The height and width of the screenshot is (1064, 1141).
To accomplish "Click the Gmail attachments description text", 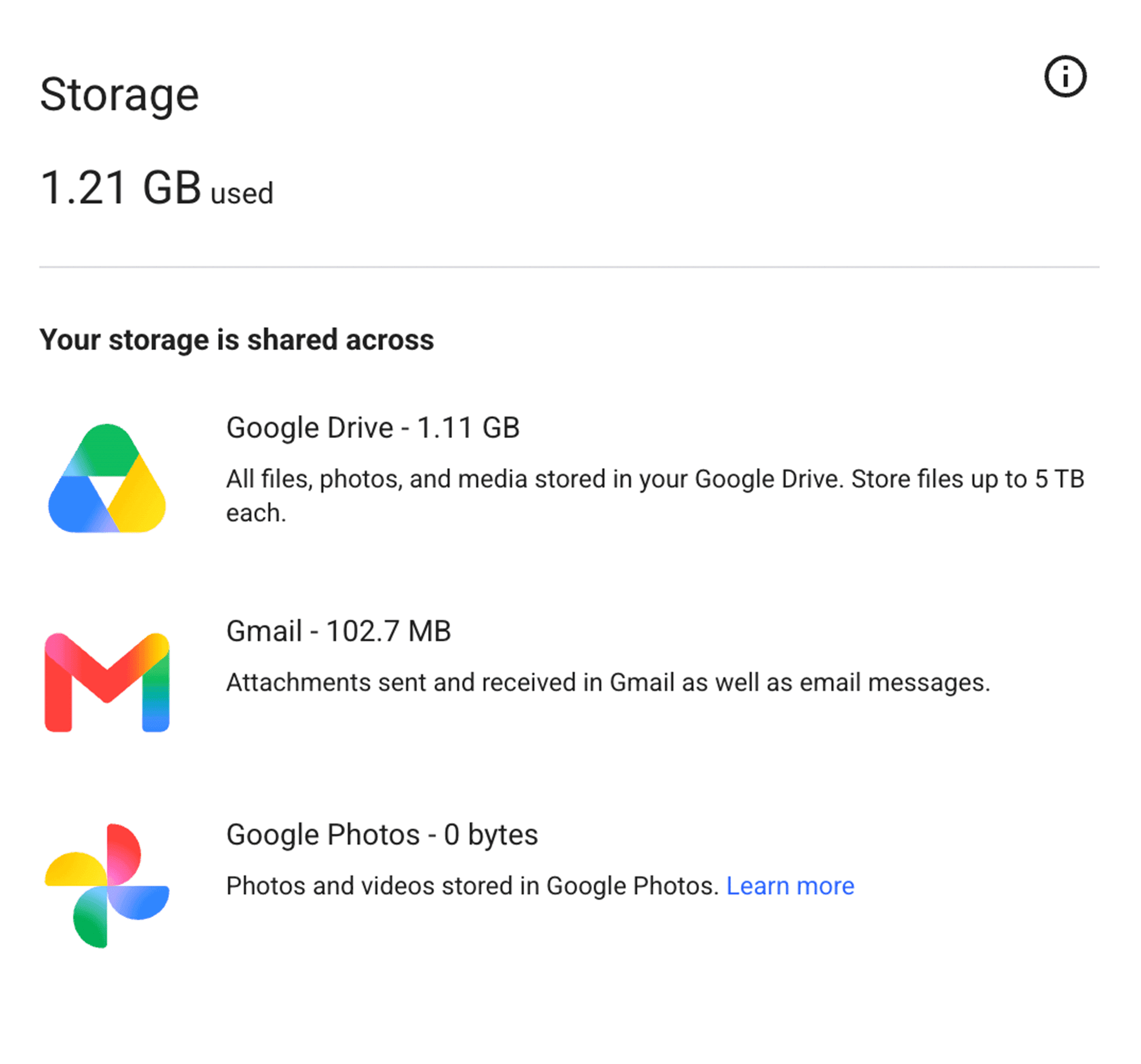I will 608,683.
